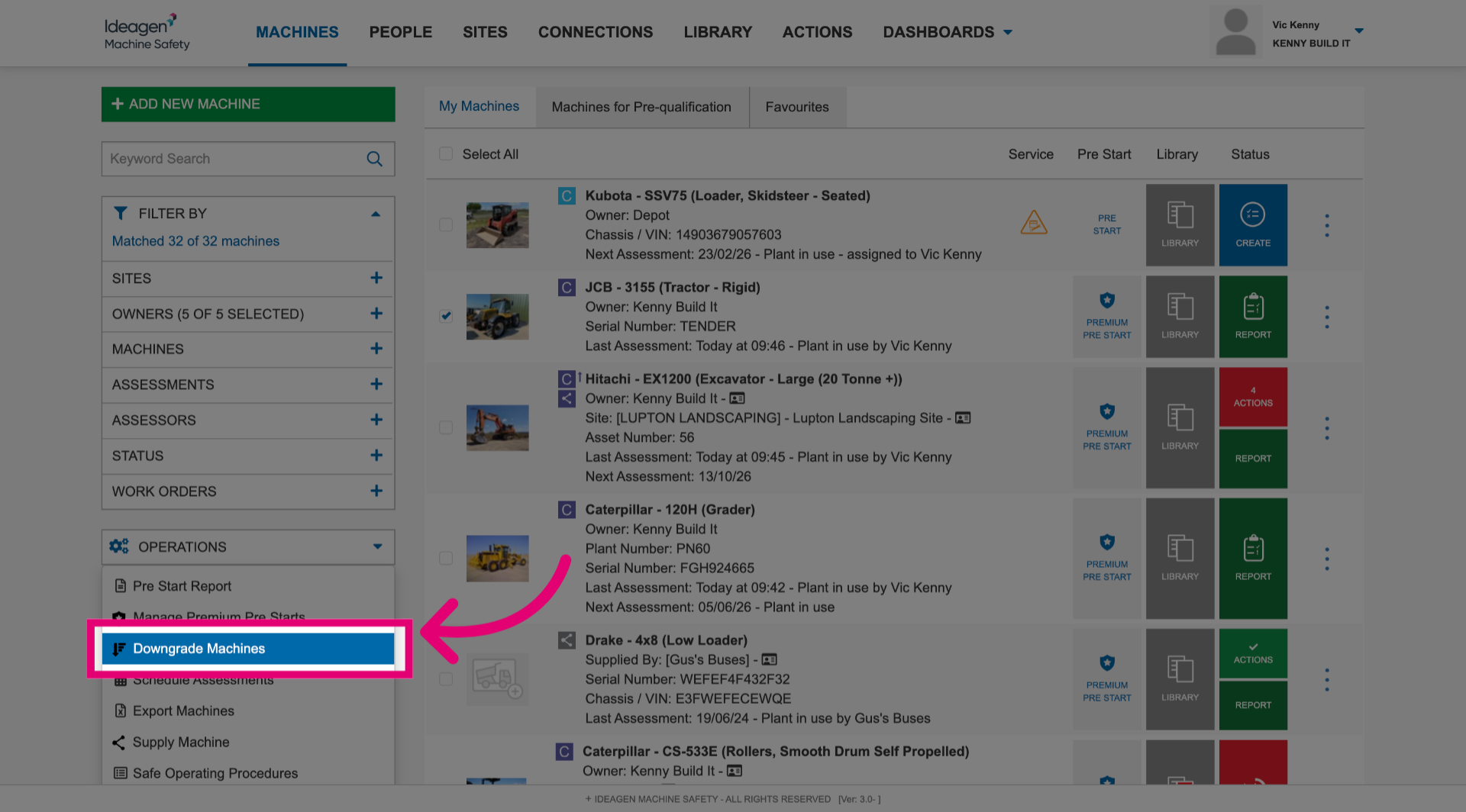The image size is (1466, 812).
Task: Open Library for Kubota SSV75
Action: coord(1180,224)
